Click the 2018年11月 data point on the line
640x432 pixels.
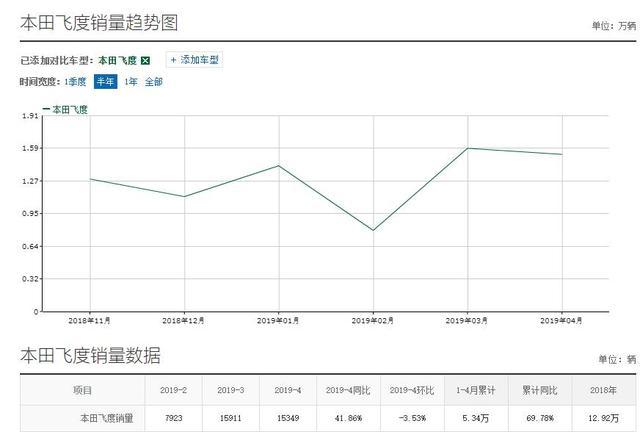click(x=90, y=179)
